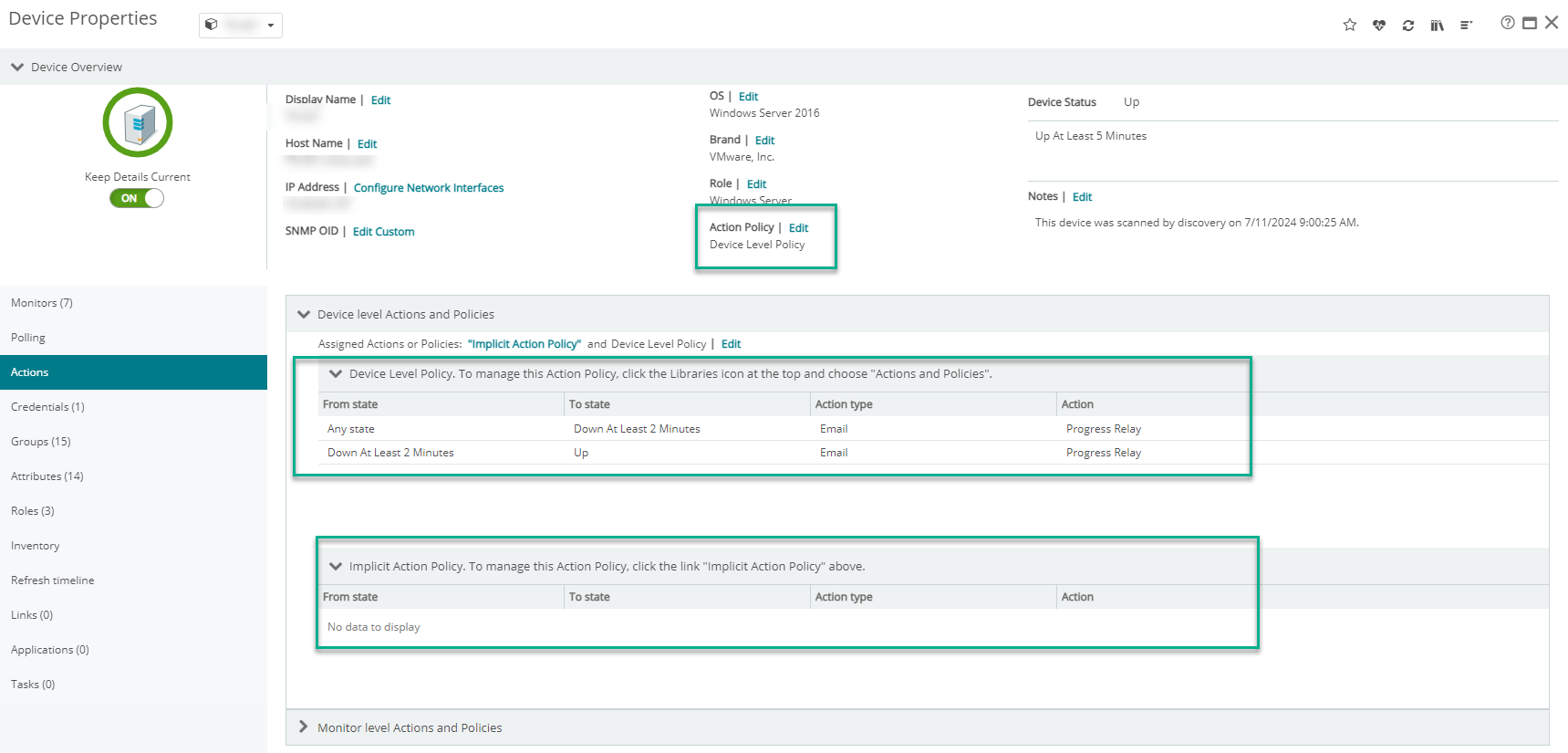The image size is (1568, 753).
Task: Open the device health heartbeat icon
Action: click(x=1379, y=26)
